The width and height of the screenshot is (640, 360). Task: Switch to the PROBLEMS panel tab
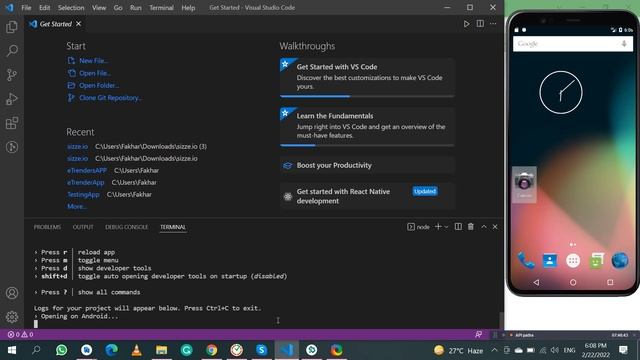coord(47,227)
